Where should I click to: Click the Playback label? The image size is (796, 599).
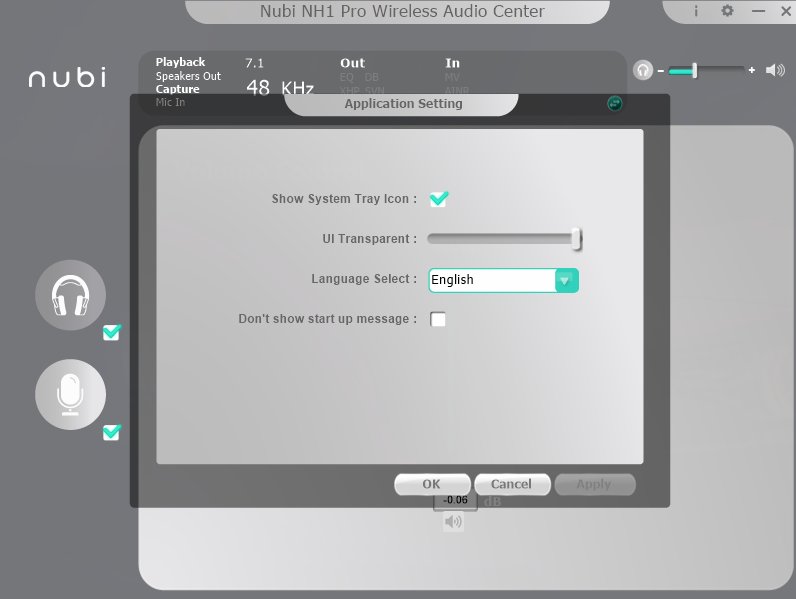tap(180, 62)
